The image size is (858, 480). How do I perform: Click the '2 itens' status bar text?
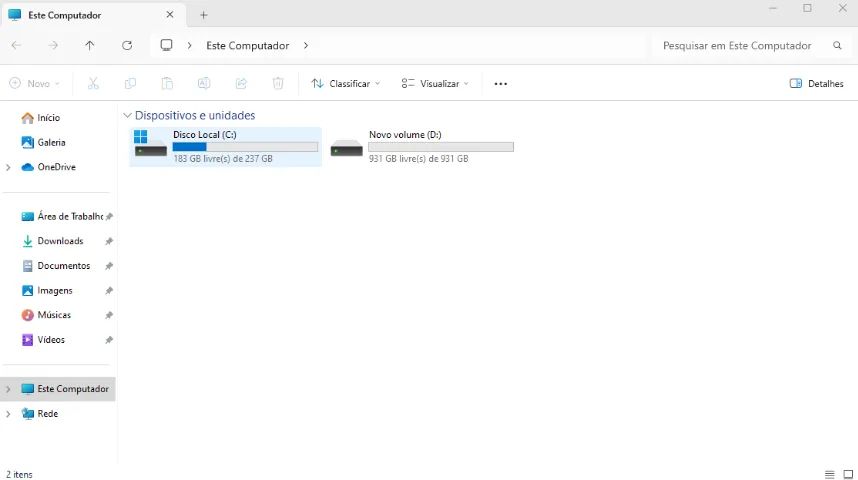pos(19,475)
